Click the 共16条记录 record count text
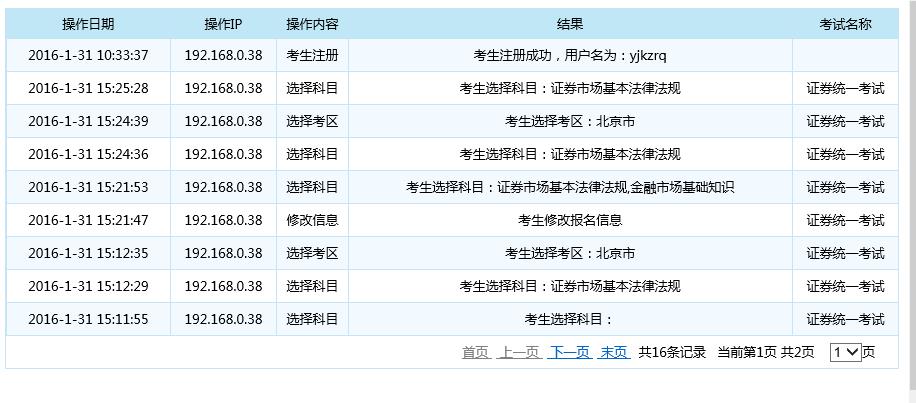 coord(672,352)
